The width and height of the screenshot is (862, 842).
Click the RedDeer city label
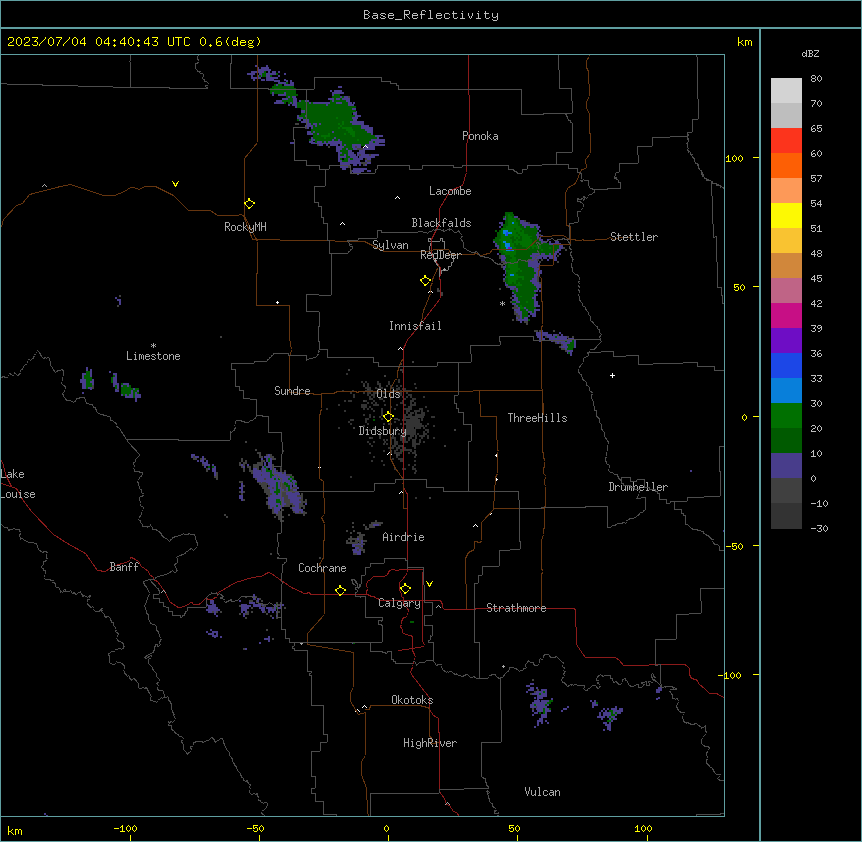coord(440,255)
